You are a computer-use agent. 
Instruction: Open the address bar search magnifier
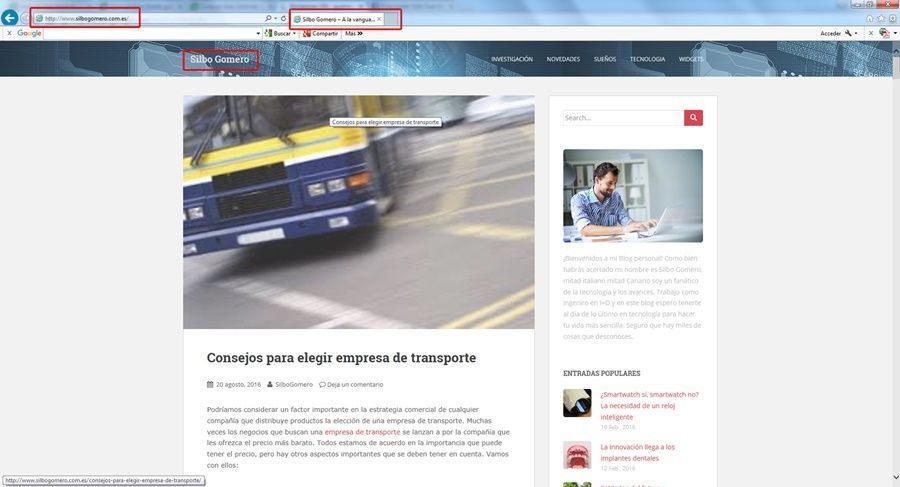[267, 18]
